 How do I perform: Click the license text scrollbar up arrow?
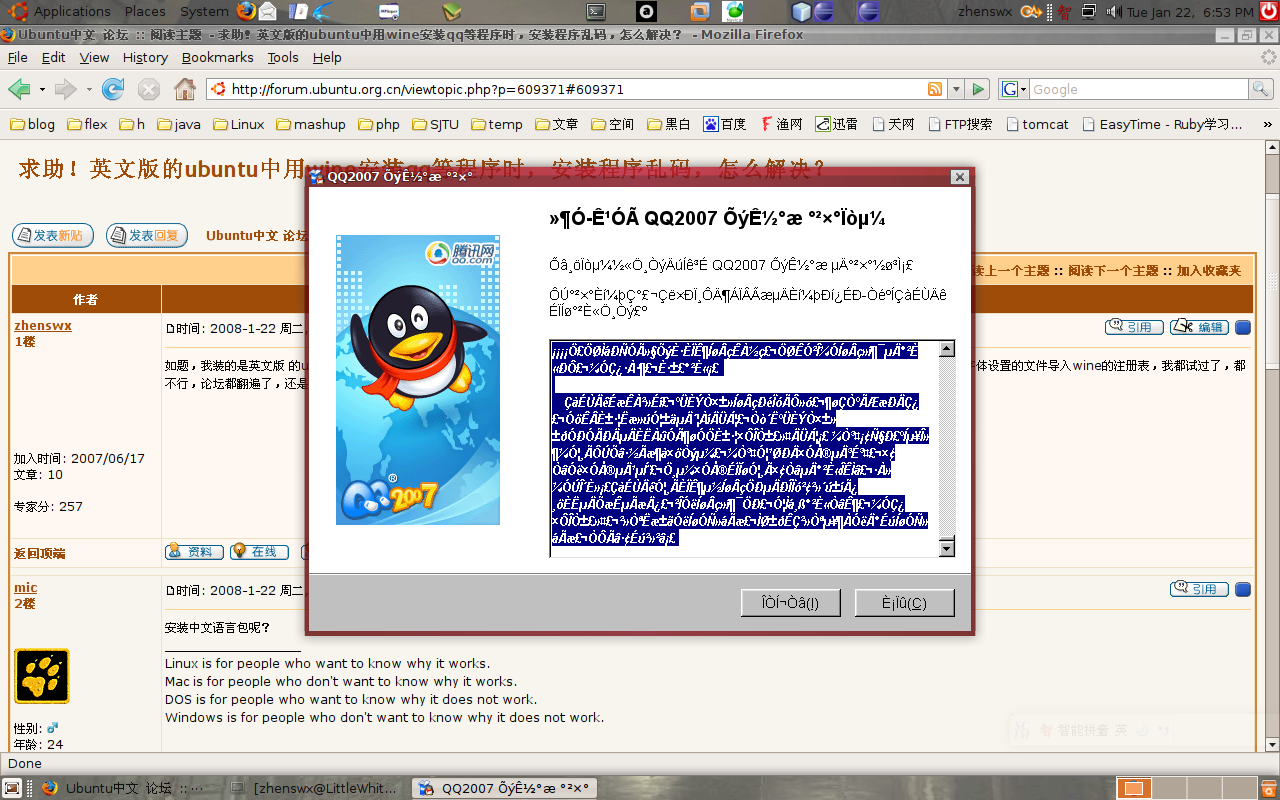pyautogui.click(x=947, y=349)
